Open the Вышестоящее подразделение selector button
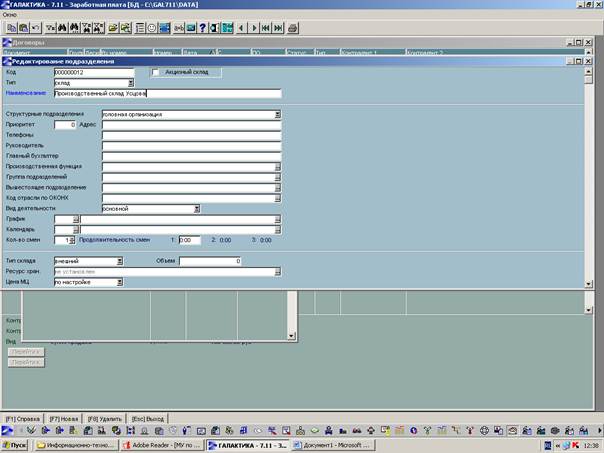 pyautogui.click(x=278, y=188)
